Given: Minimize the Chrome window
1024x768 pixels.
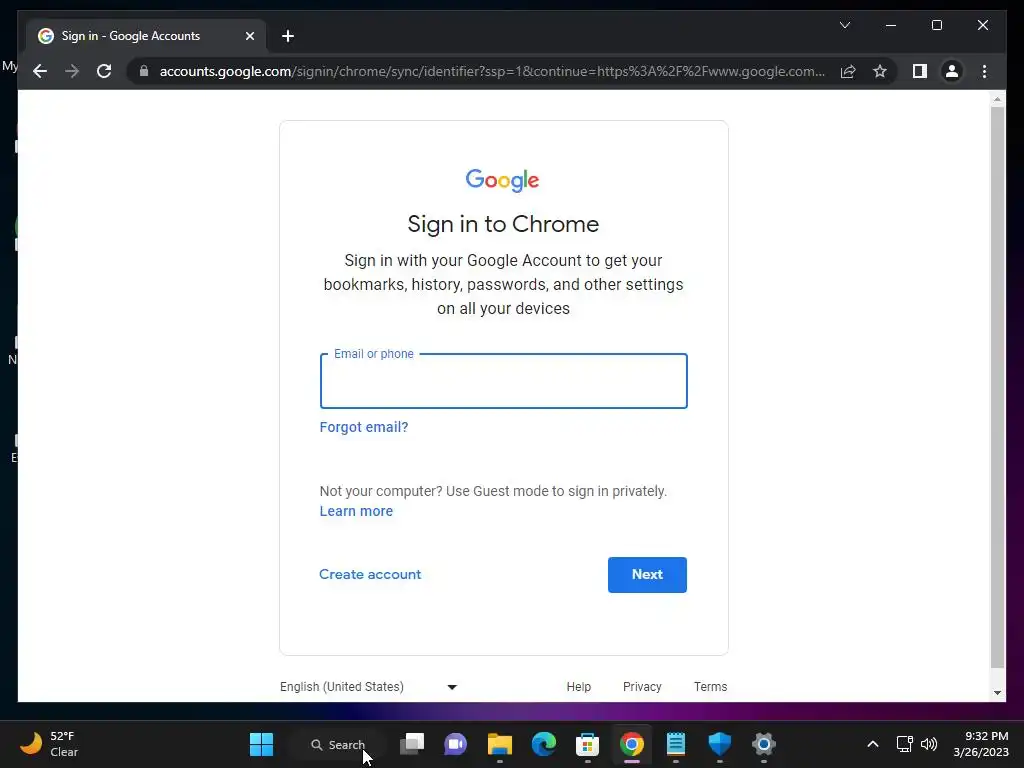Looking at the screenshot, I should (x=891, y=25).
